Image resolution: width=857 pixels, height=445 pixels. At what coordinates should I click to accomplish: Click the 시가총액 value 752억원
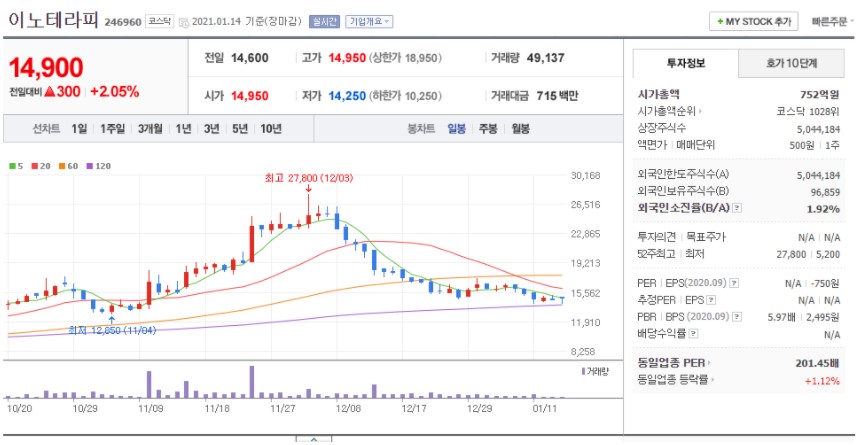819,95
